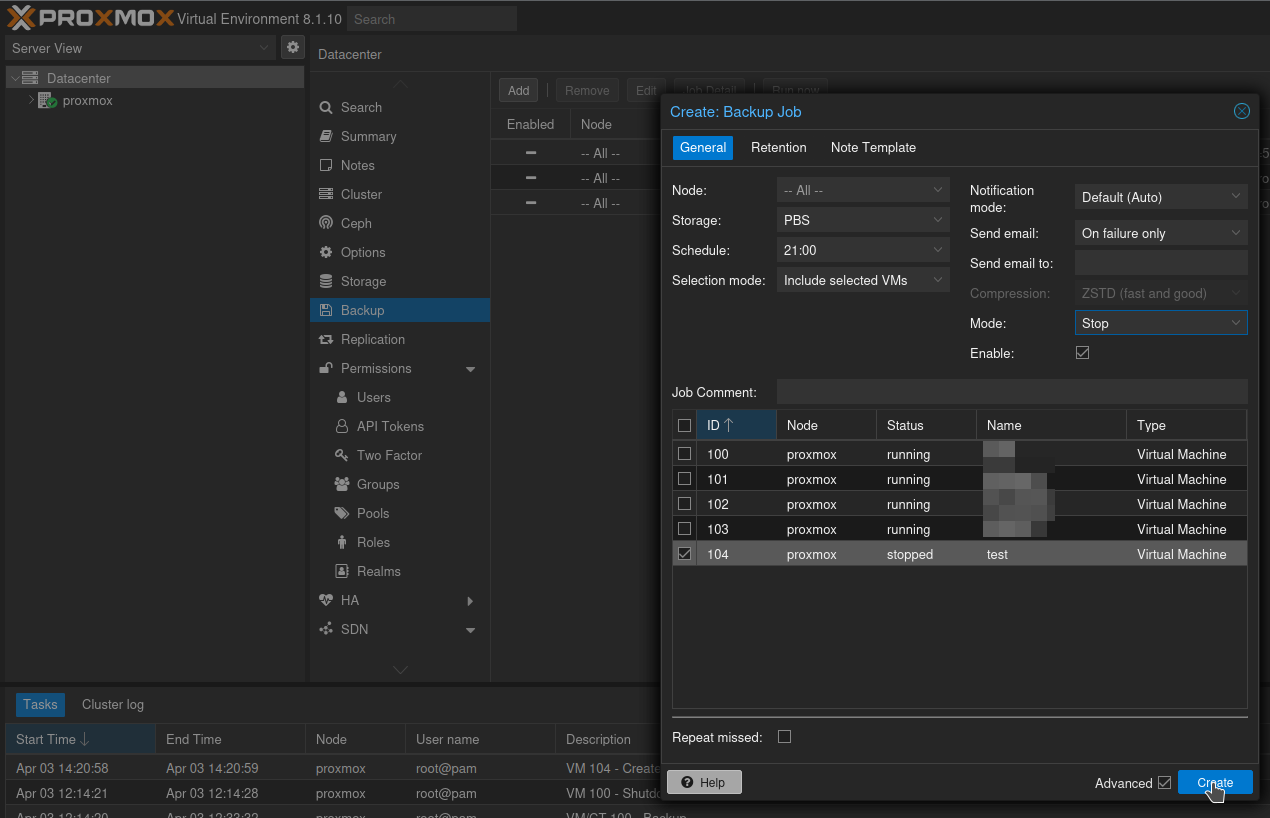
Task: Open the Search menu icon
Action: pyautogui.click(x=326, y=107)
